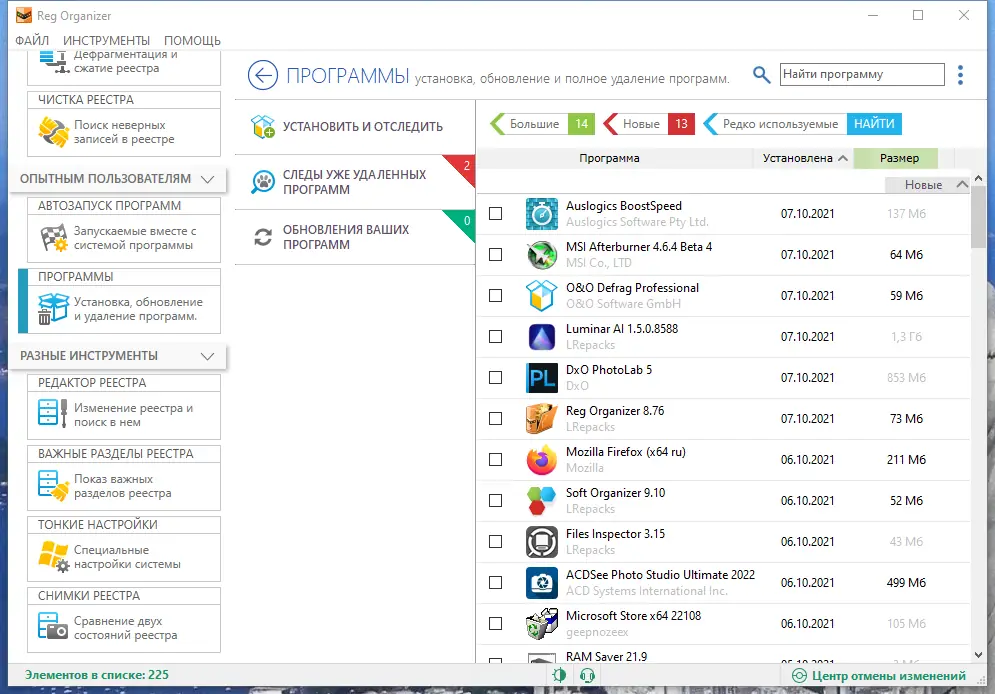This screenshot has height=694, width=995.
Task: Click the fine tweaks Windows gear icon
Action: click(x=53, y=556)
